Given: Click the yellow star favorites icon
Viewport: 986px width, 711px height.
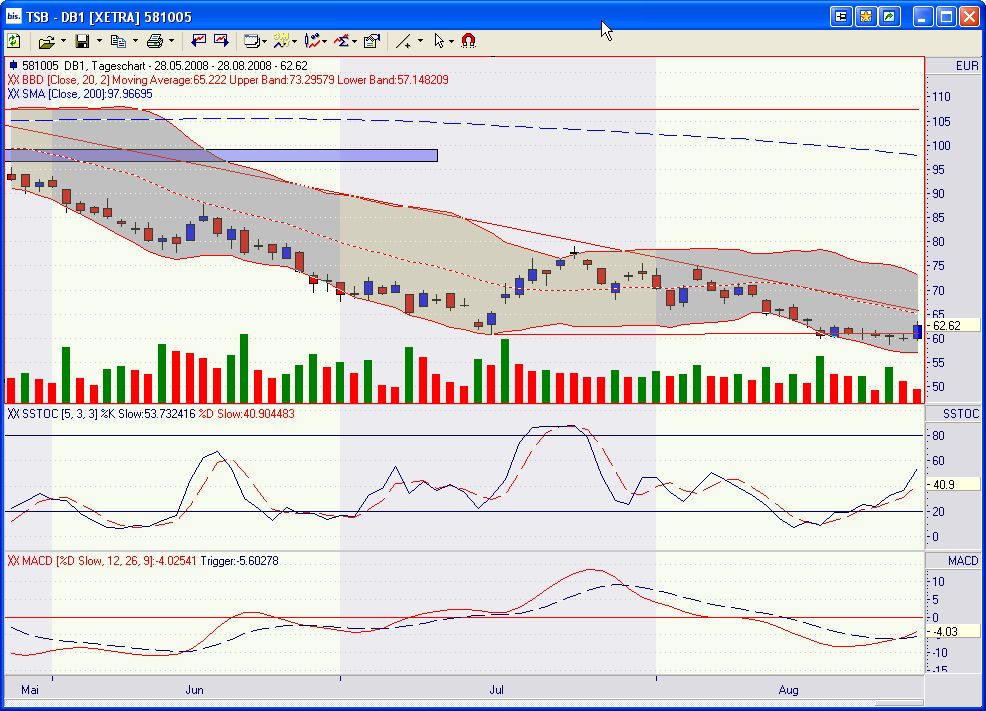Looking at the screenshot, I should click(865, 17).
